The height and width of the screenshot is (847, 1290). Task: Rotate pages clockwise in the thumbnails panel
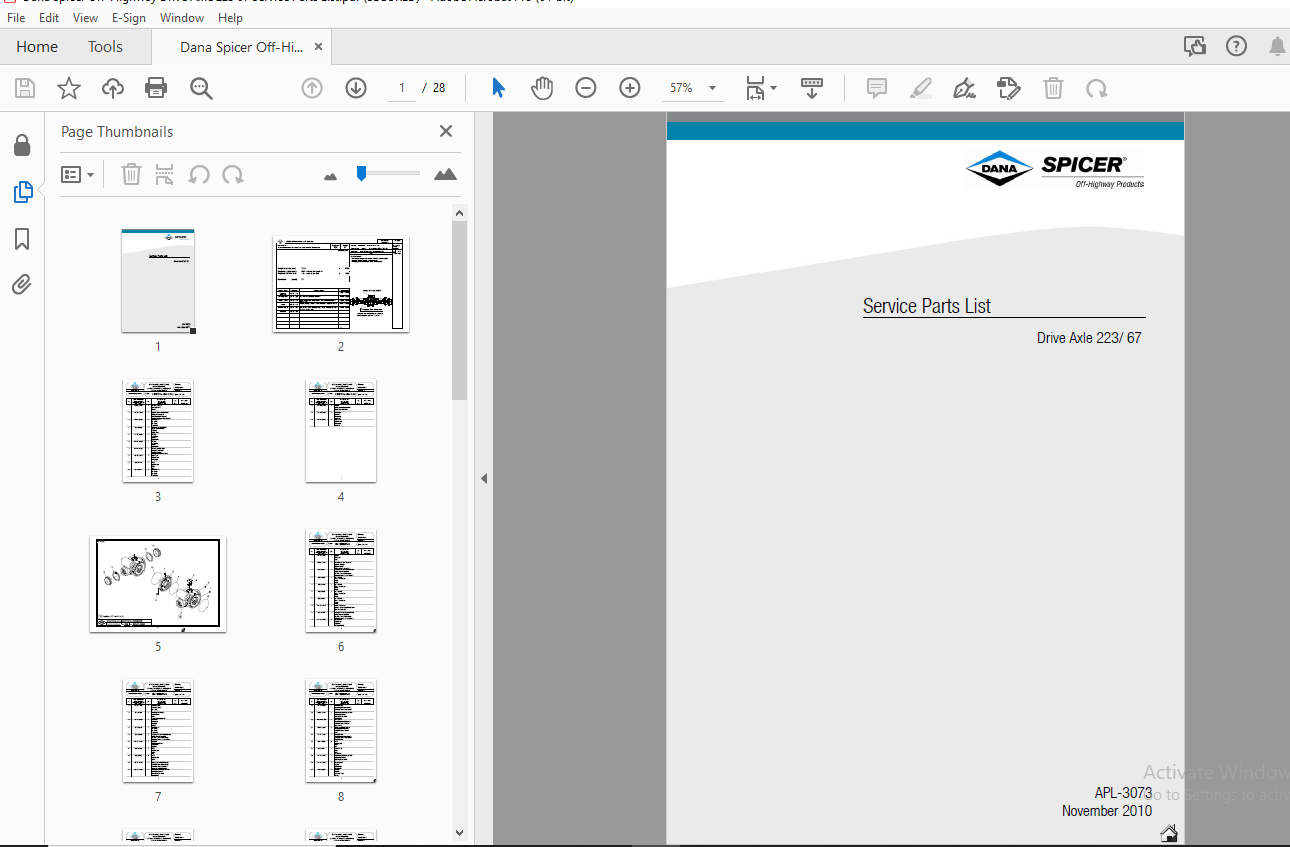point(233,175)
